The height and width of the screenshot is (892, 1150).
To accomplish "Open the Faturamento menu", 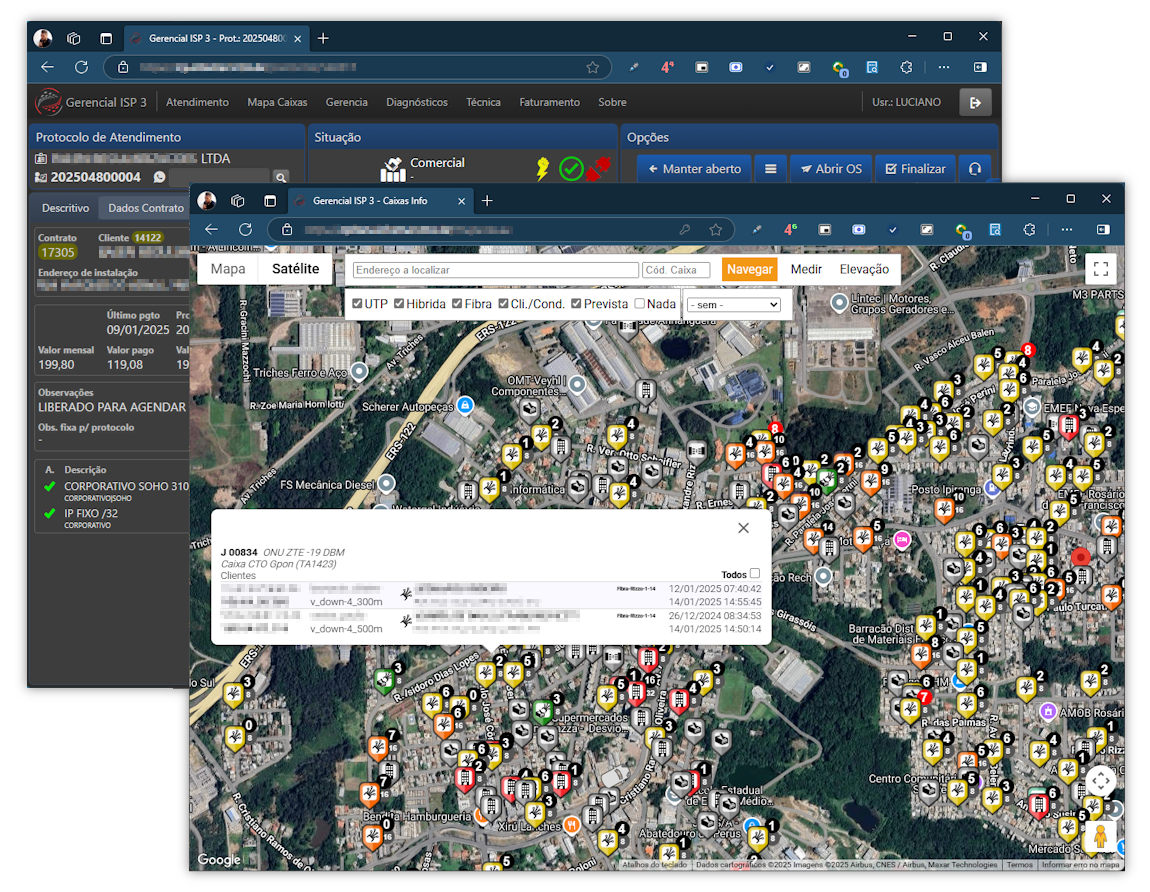I will coord(549,102).
